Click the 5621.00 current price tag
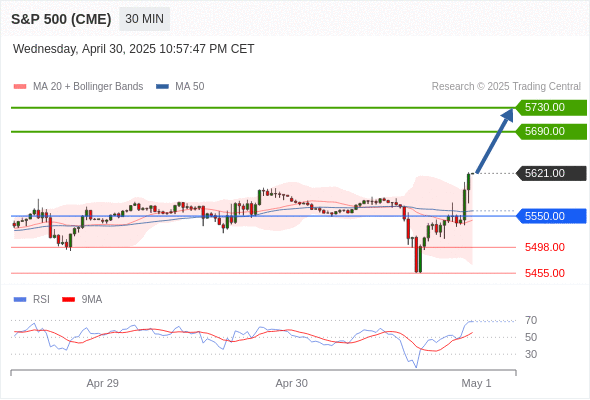 click(x=551, y=173)
